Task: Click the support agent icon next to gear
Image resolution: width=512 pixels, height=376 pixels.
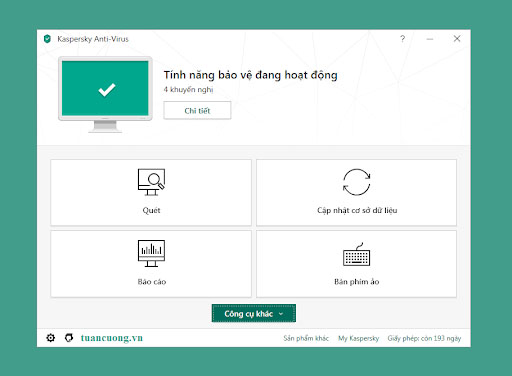Action: tap(69, 338)
